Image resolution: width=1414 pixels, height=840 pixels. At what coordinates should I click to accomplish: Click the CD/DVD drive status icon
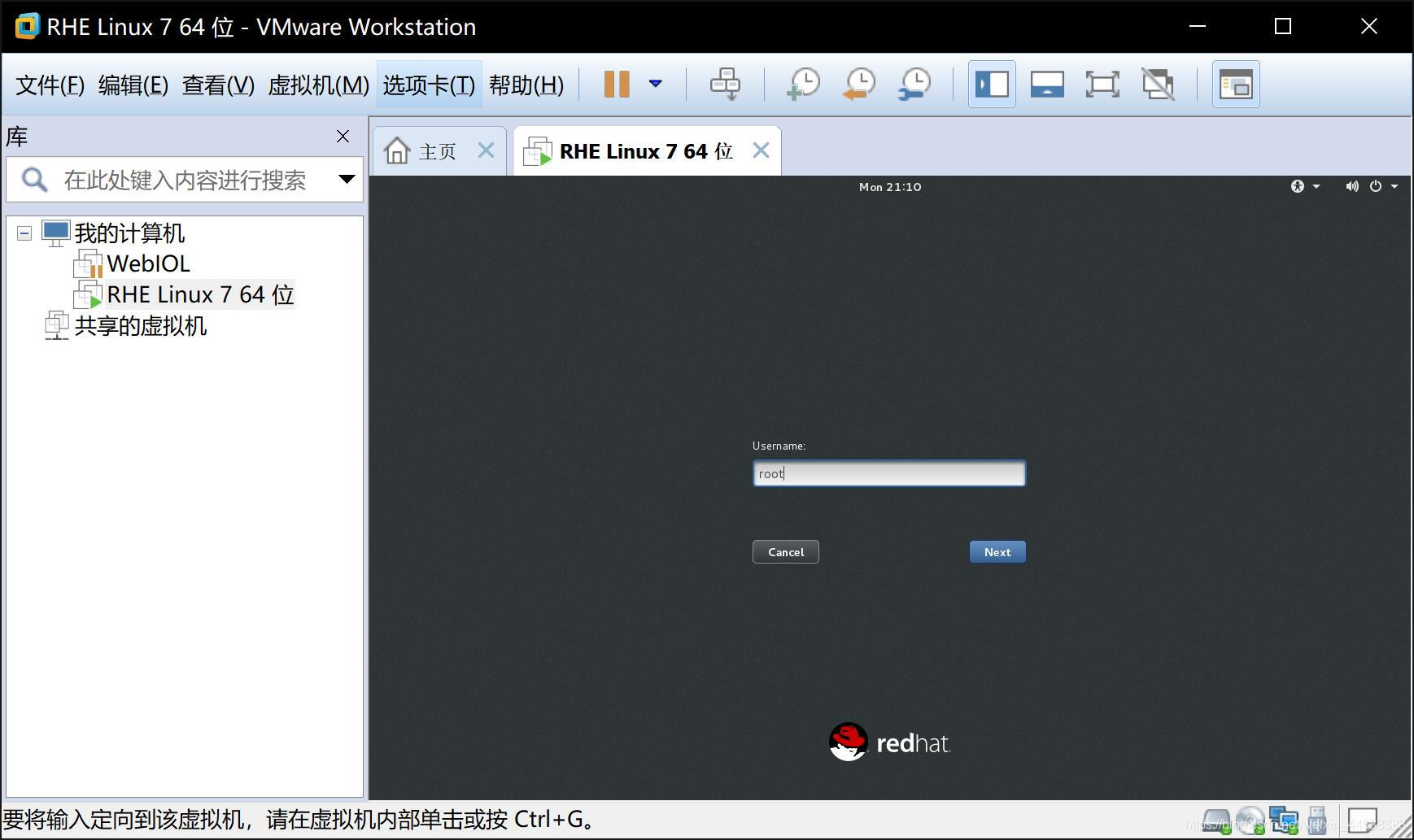coord(1250,820)
